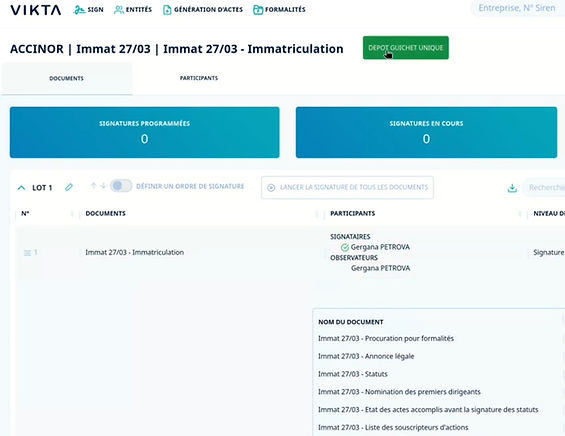565x436 pixels.
Task: Click the move-up arrow in LOT 1
Action: click(94, 186)
